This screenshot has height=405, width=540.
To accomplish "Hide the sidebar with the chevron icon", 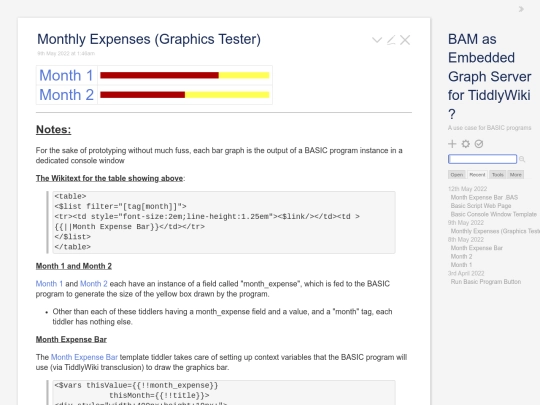I will click(521, 9).
